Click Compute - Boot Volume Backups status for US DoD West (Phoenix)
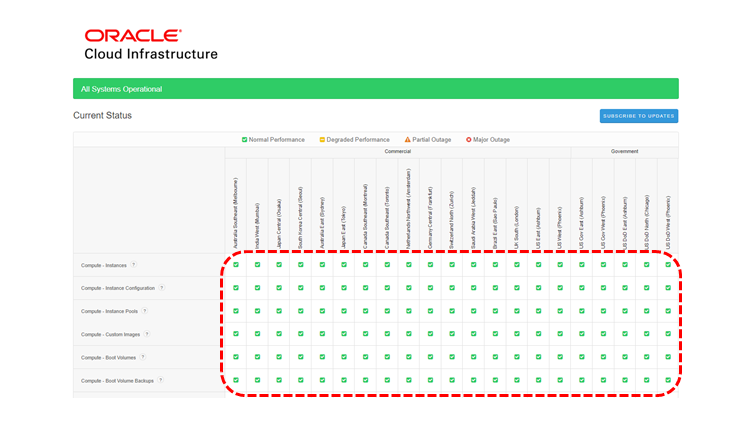The image size is (750, 430). tap(668, 380)
